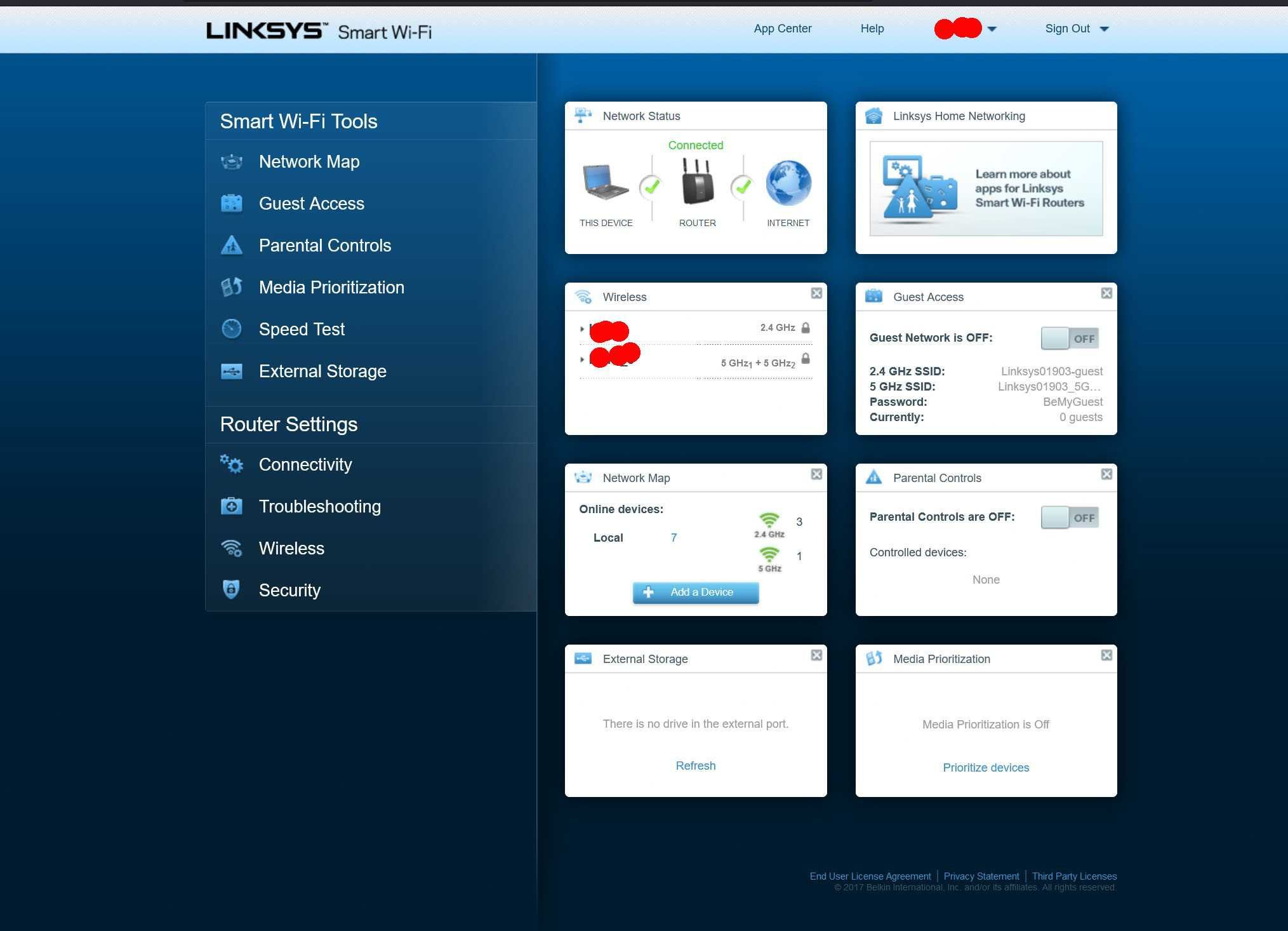1288x931 pixels.
Task: Click the Add a Device button
Action: [x=696, y=593]
